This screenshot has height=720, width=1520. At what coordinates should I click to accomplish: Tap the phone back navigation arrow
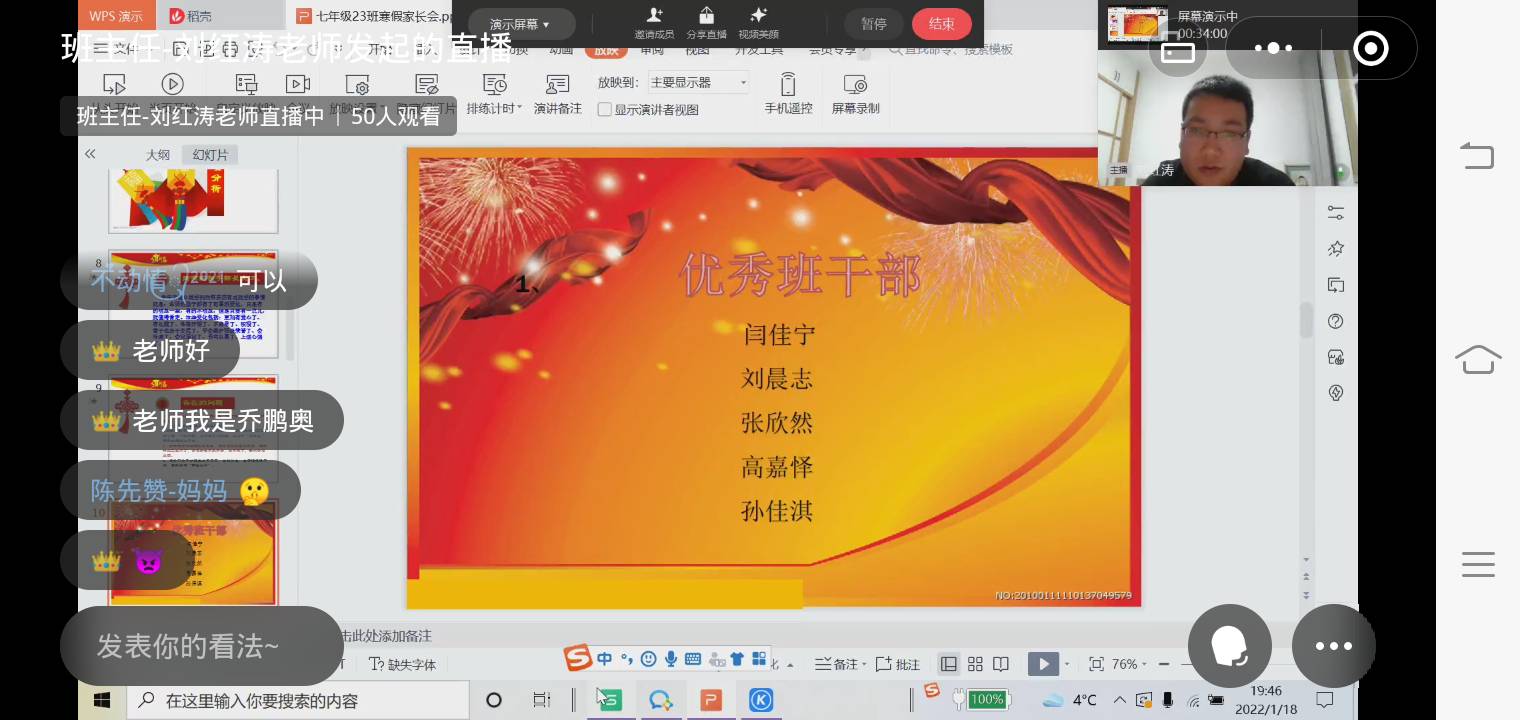[1477, 155]
